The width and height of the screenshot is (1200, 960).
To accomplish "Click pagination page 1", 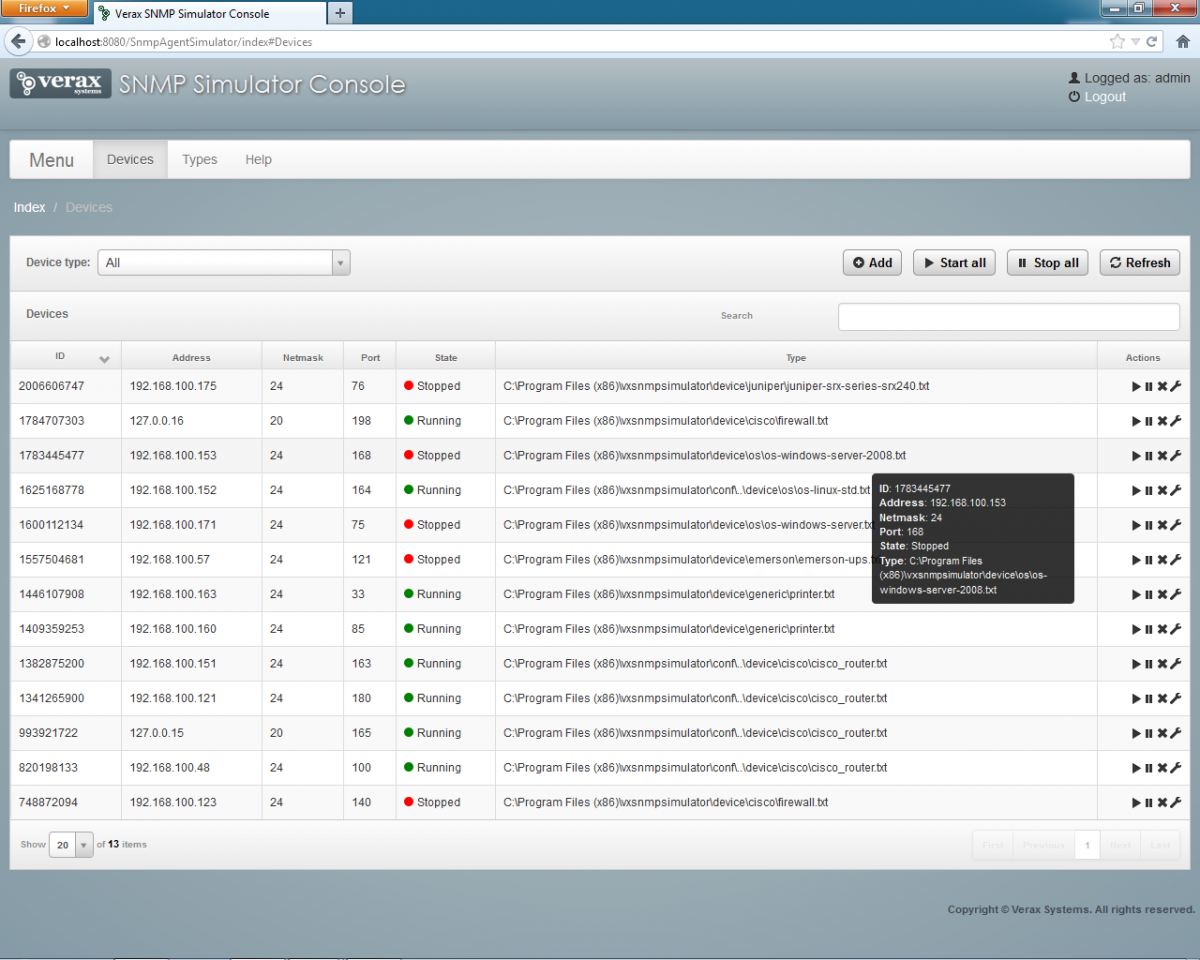I will (1087, 845).
